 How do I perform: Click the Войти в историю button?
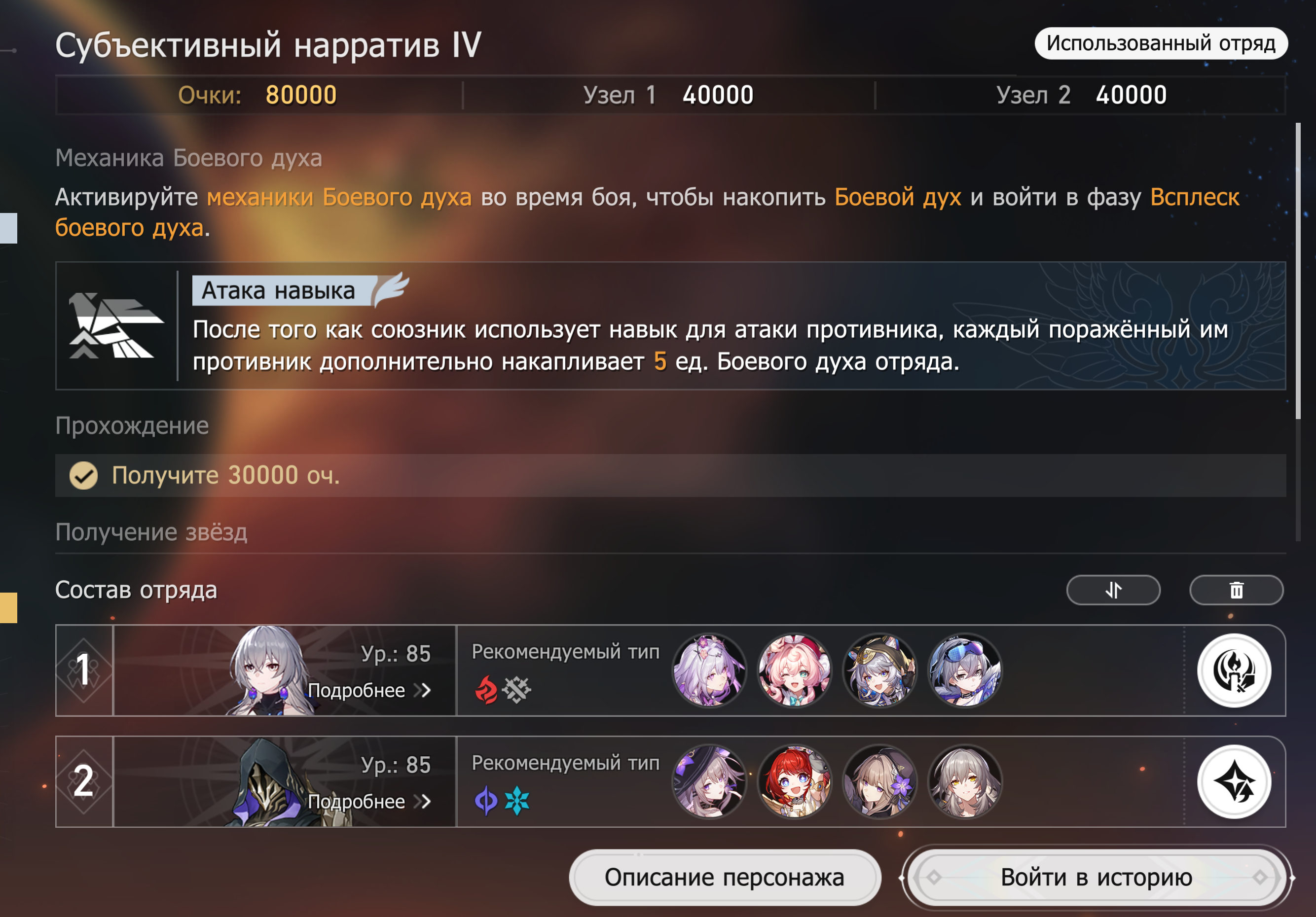coord(1097,877)
